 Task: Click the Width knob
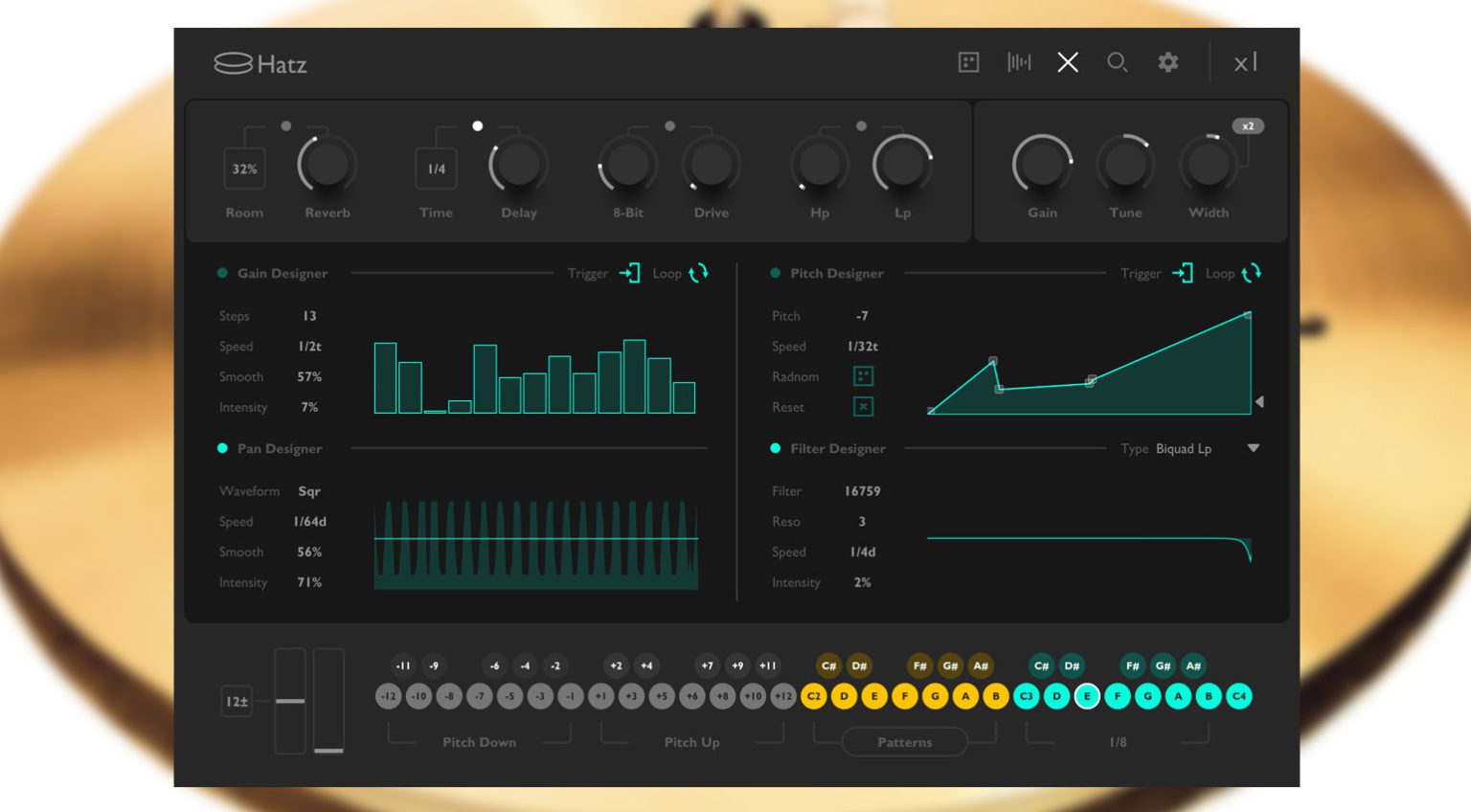tap(1209, 165)
